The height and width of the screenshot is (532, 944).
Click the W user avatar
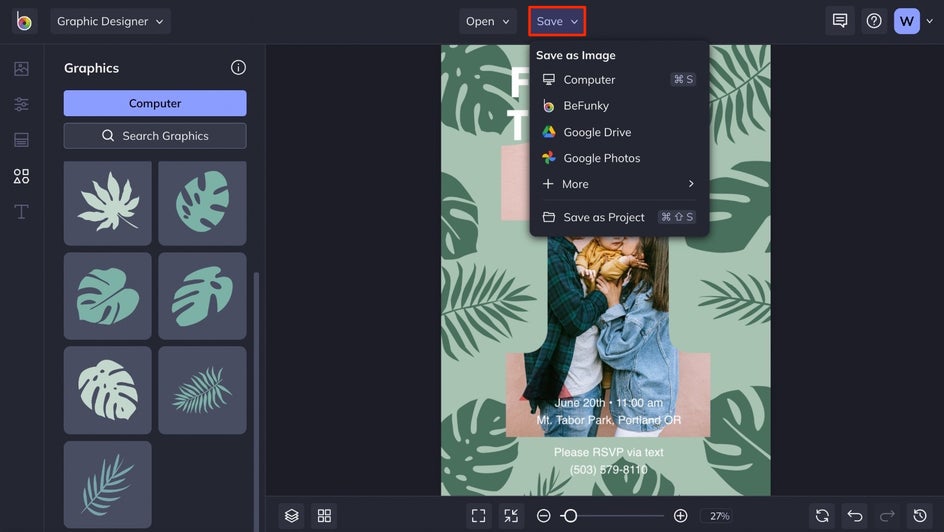coord(907,21)
